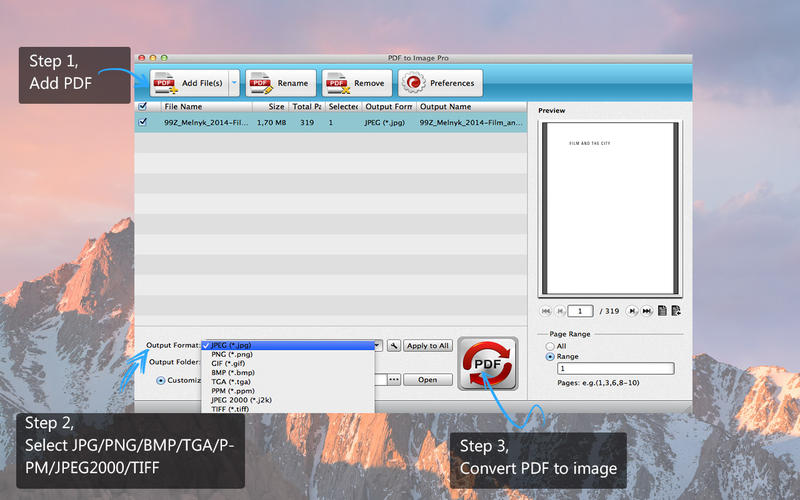
Task: Click the Add File(s) toolbar button
Action: (x=189, y=83)
